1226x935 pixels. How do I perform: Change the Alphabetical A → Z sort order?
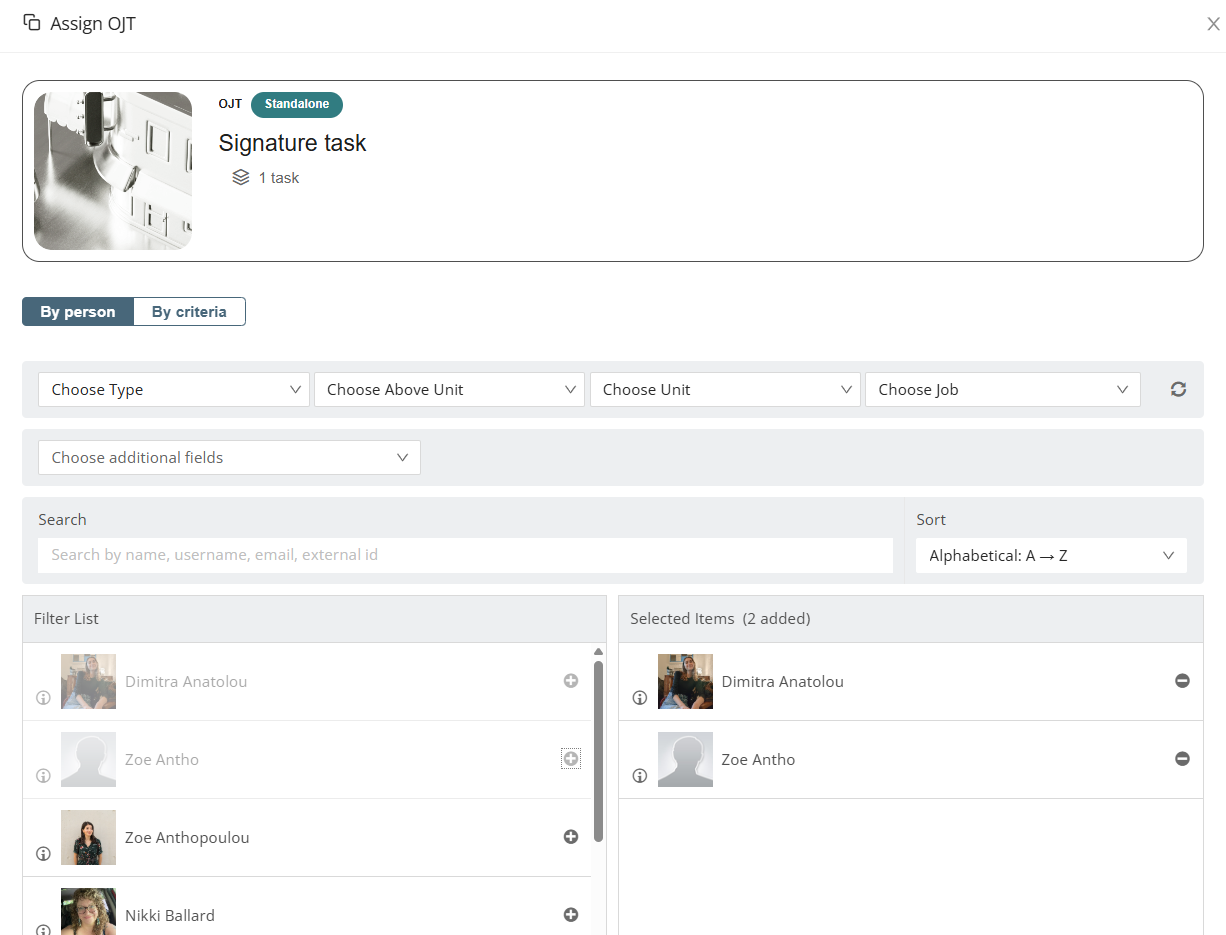click(1051, 556)
